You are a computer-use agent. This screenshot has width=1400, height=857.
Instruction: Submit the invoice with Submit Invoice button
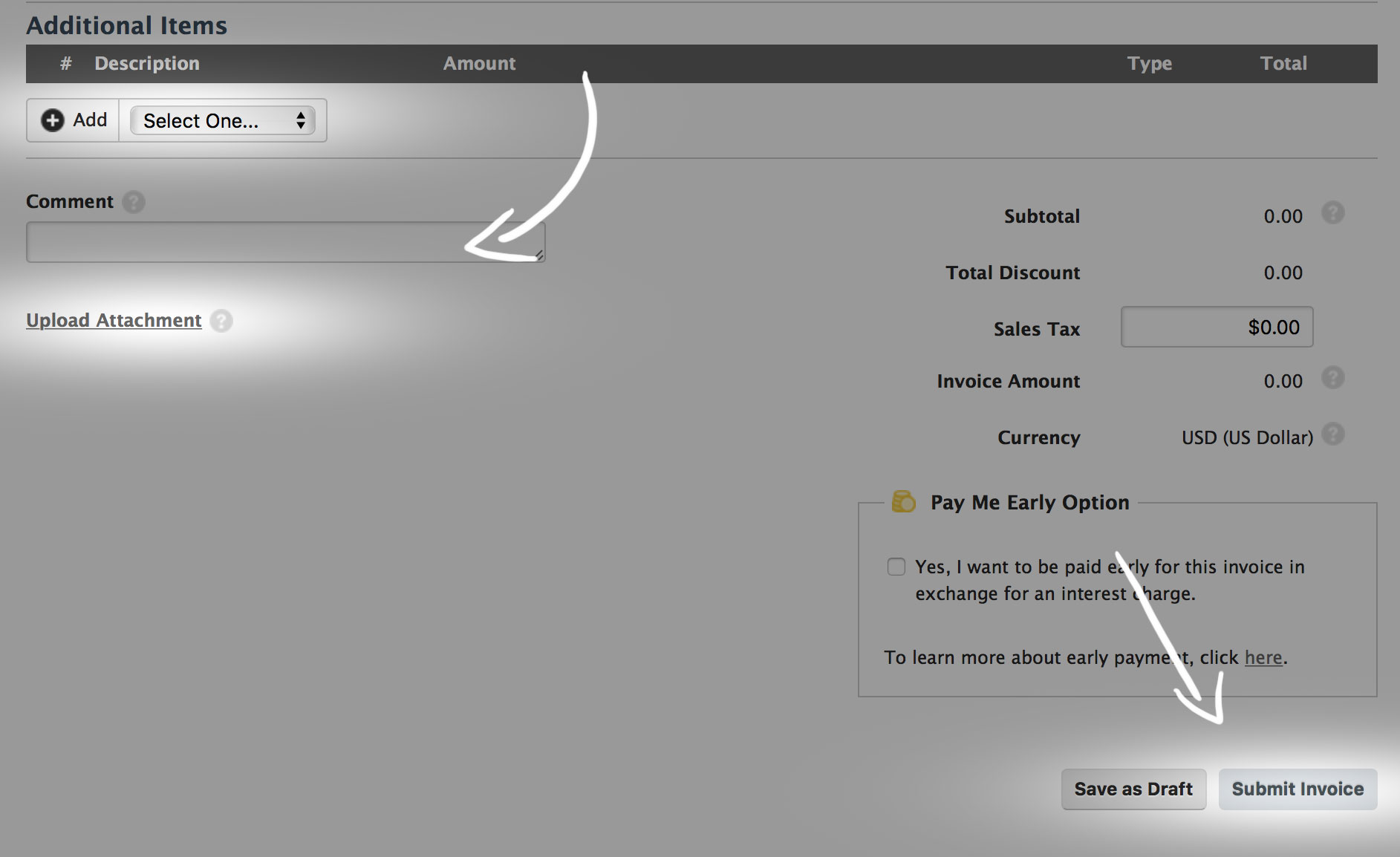(x=1298, y=789)
